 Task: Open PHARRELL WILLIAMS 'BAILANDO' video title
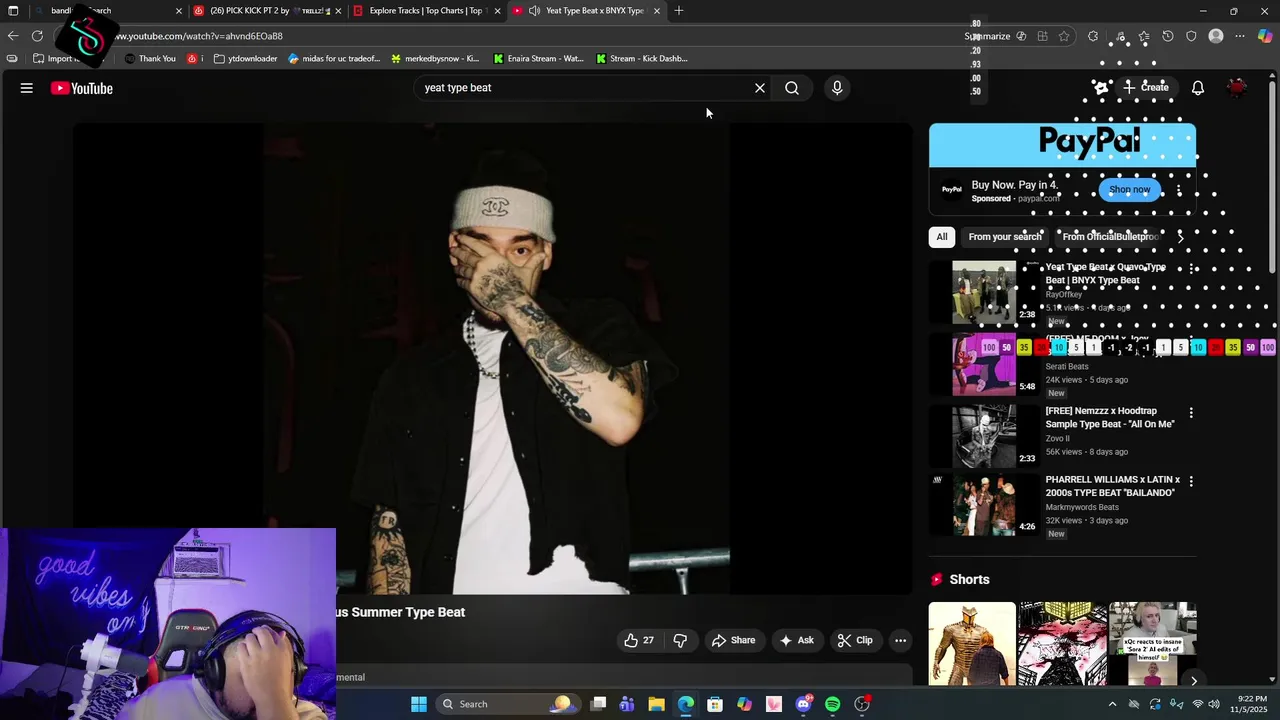1113,486
